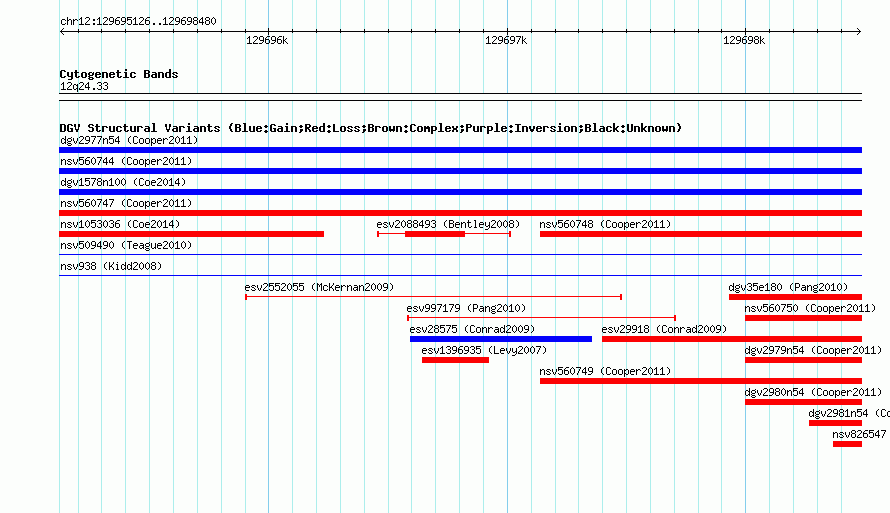Select the nsv1053036 (Coe2014) red bar

(x=191, y=234)
